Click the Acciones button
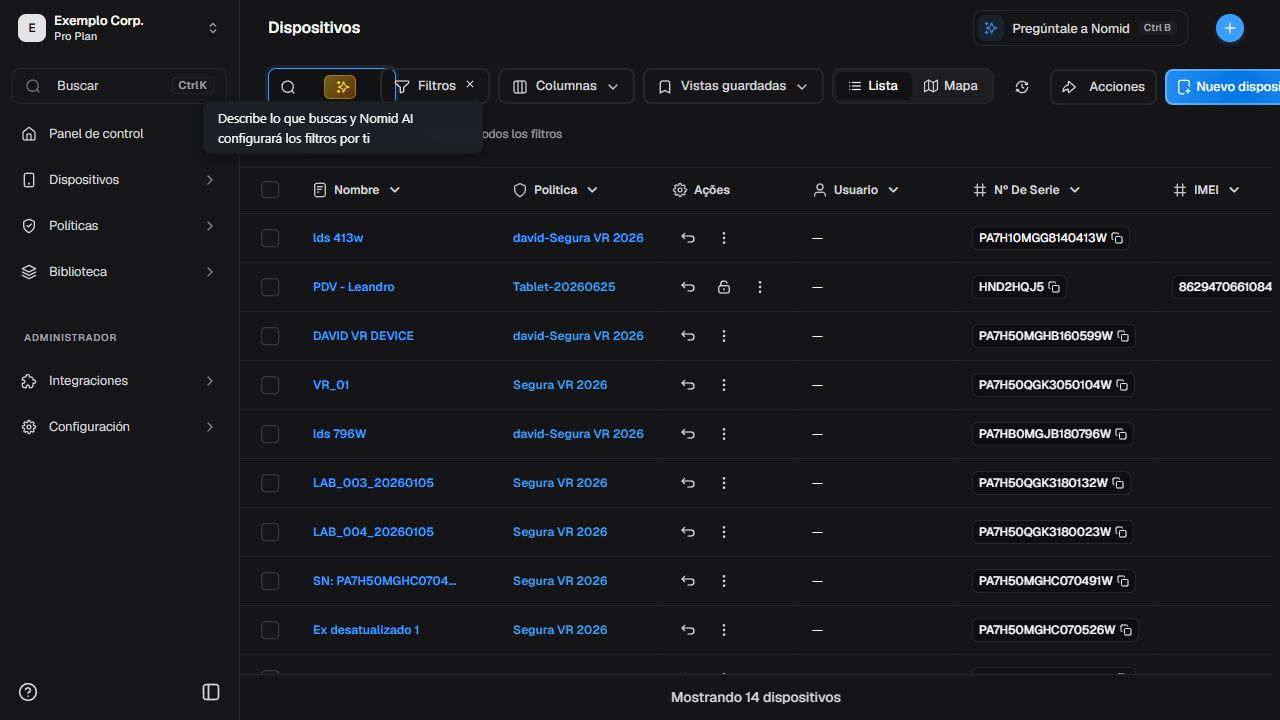The height and width of the screenshot is (720, 1280). pyautogui.click(x=1103, y=87)
